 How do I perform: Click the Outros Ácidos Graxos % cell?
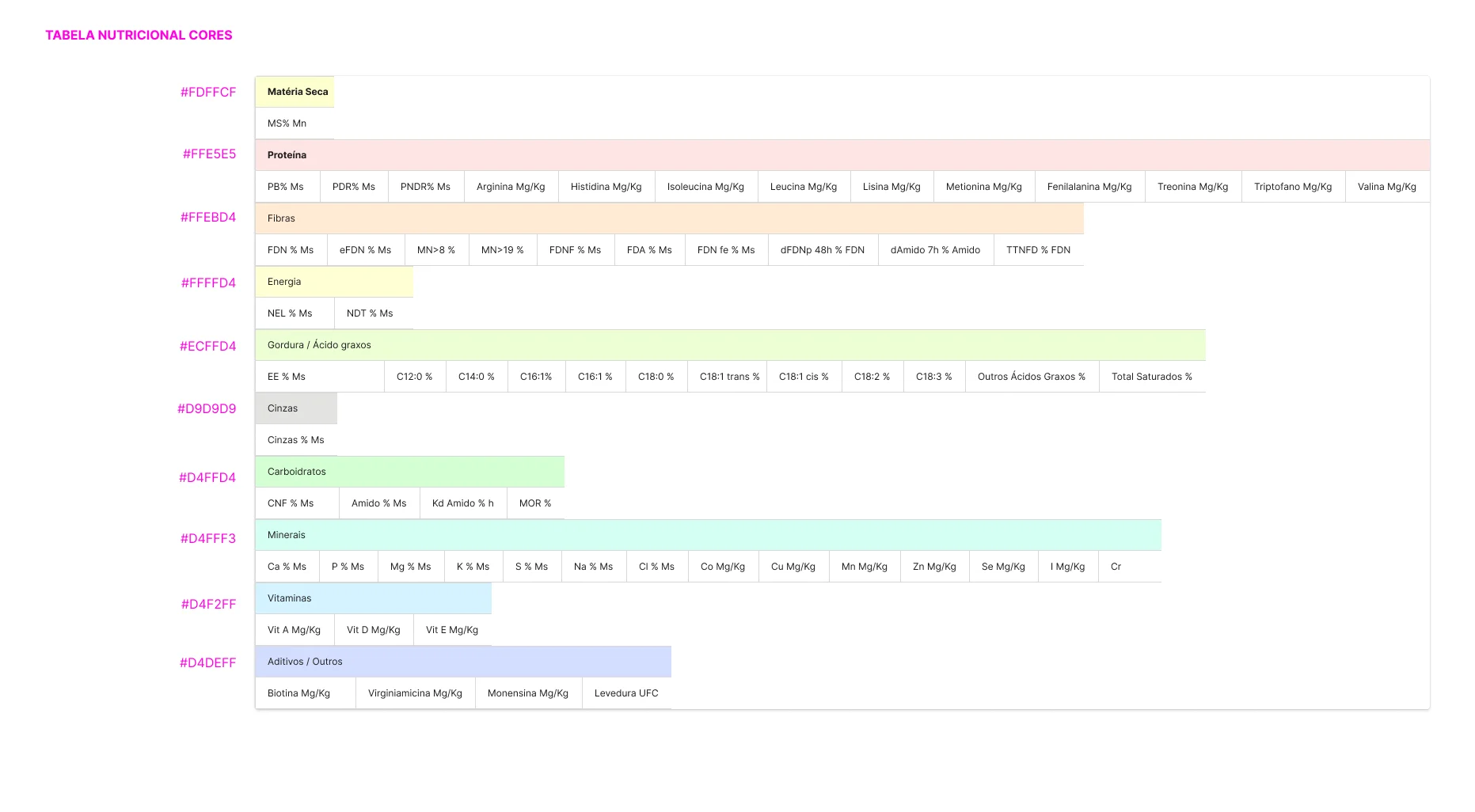pos(1032,377)
